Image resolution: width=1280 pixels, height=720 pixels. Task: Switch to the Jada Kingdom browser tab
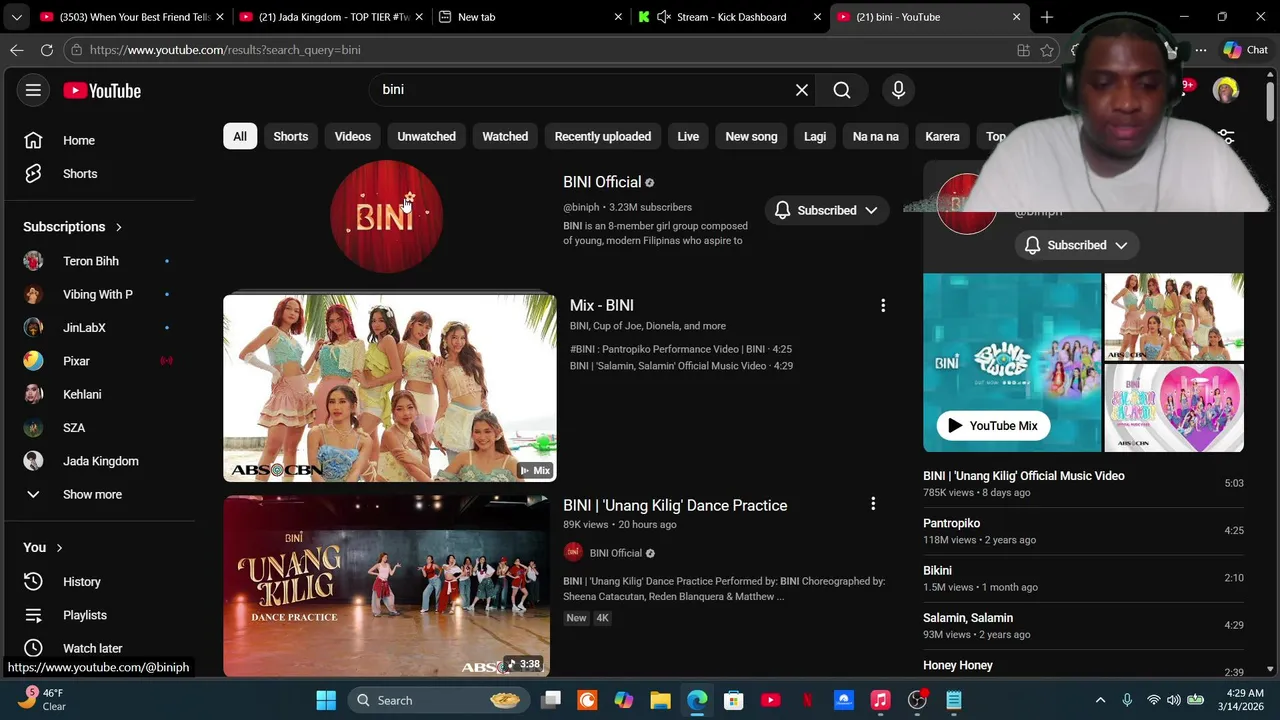(330, 17)
